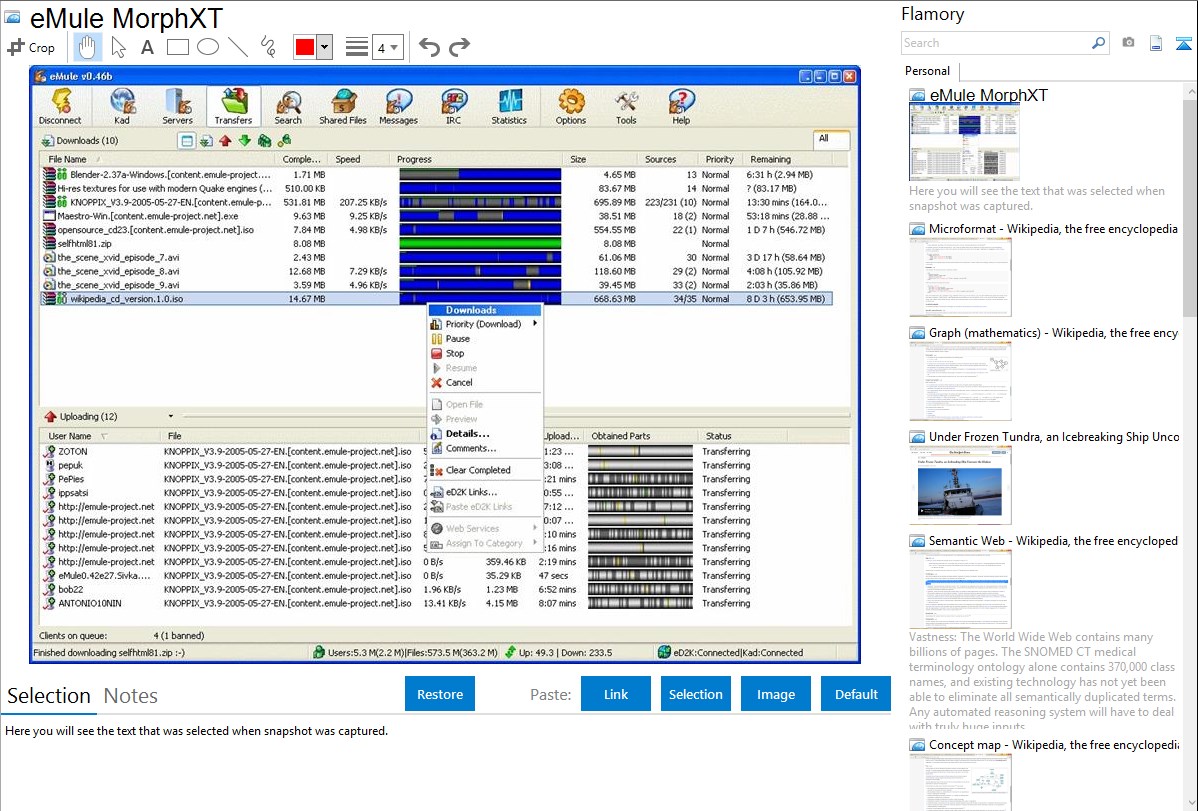Sort downloads by Progress column header
Viewport: 1198px width, 811px height.
414,159
